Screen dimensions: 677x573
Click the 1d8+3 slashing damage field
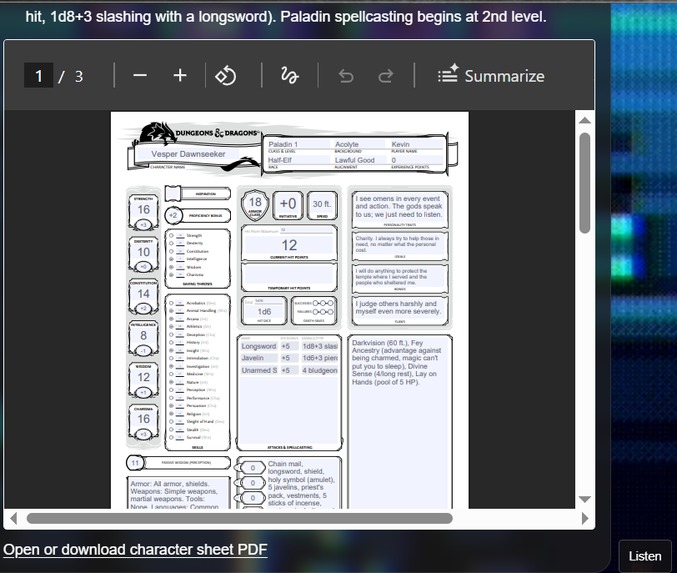(320, 346)
